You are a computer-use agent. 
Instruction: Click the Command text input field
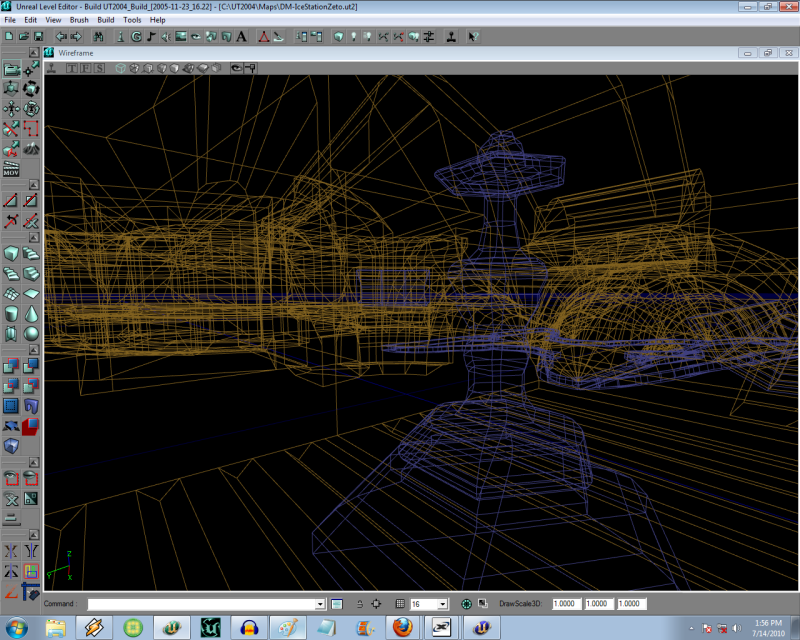pos(206,604)
